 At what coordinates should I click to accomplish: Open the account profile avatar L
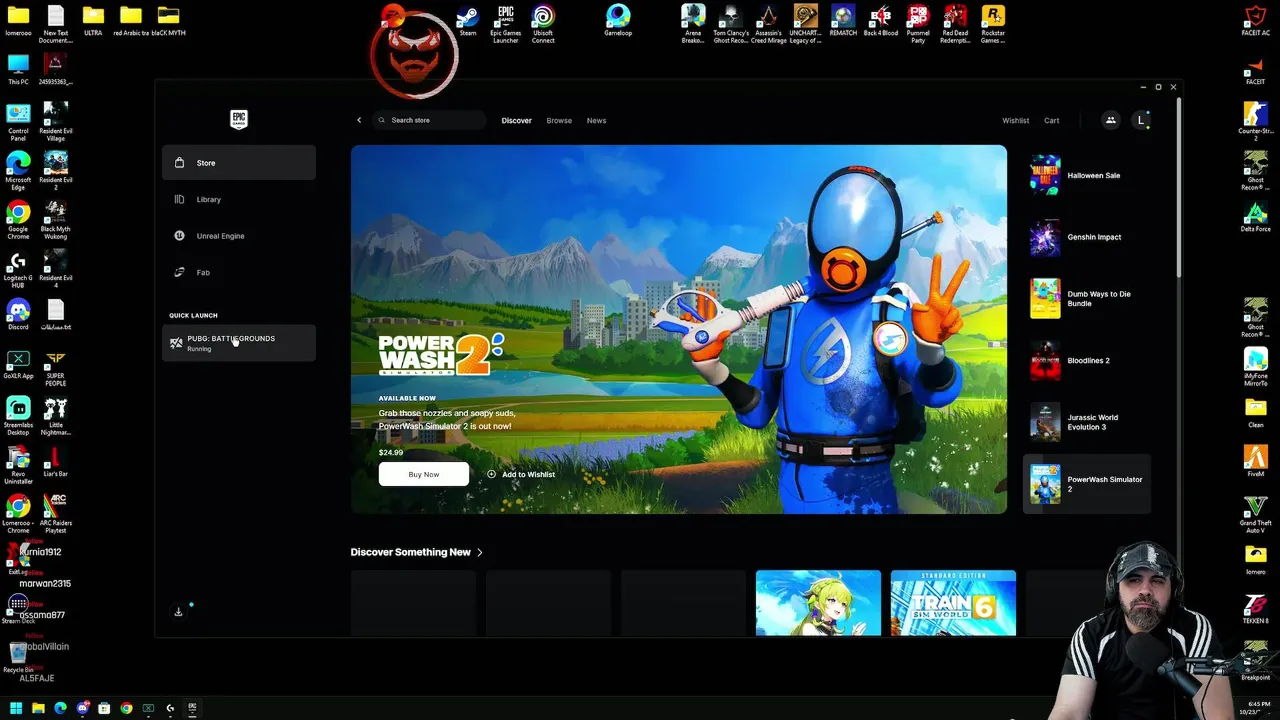point(1141,120)
